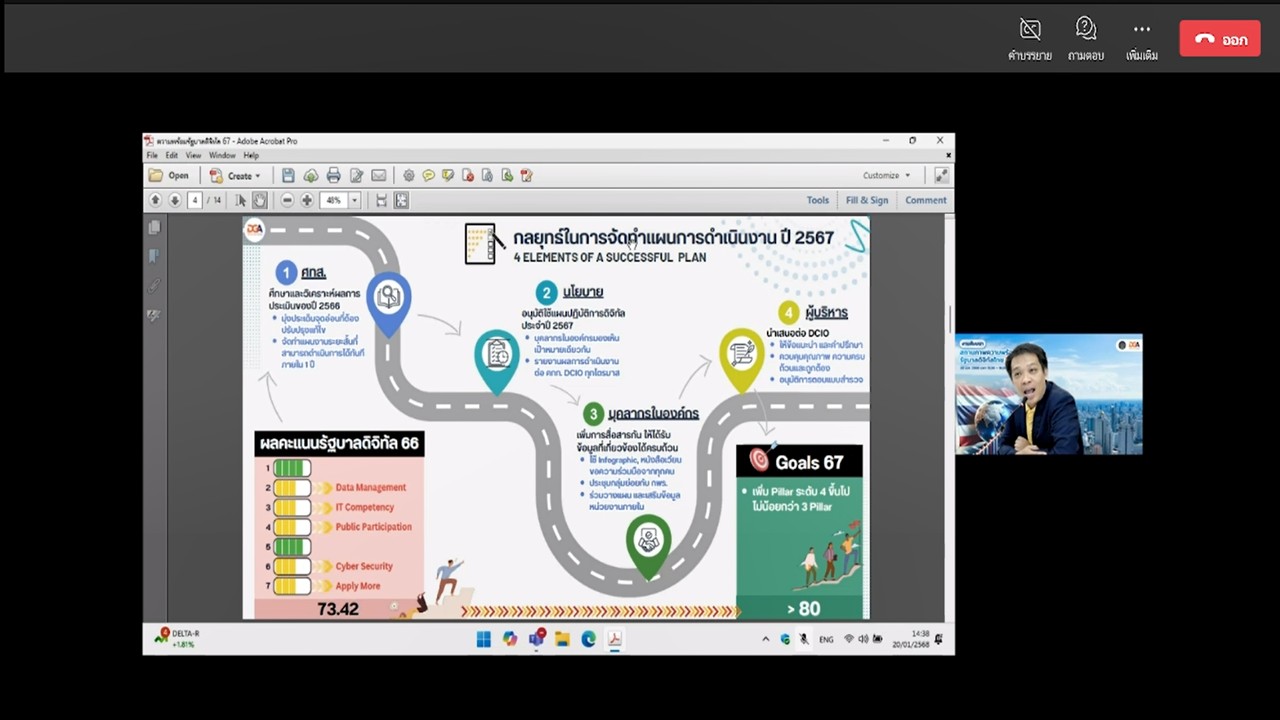The height and width of the screenshot is (720, 1280).
Task: Open the zoom percentage dropdown
Action: click(x=354, y=200)
